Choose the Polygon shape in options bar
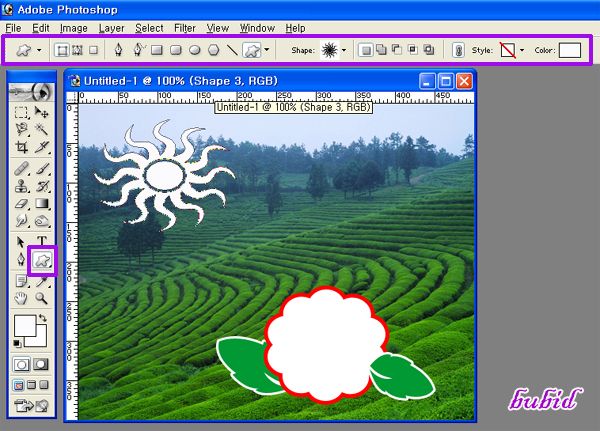The image size is (600, 431). tap(214, 50)
